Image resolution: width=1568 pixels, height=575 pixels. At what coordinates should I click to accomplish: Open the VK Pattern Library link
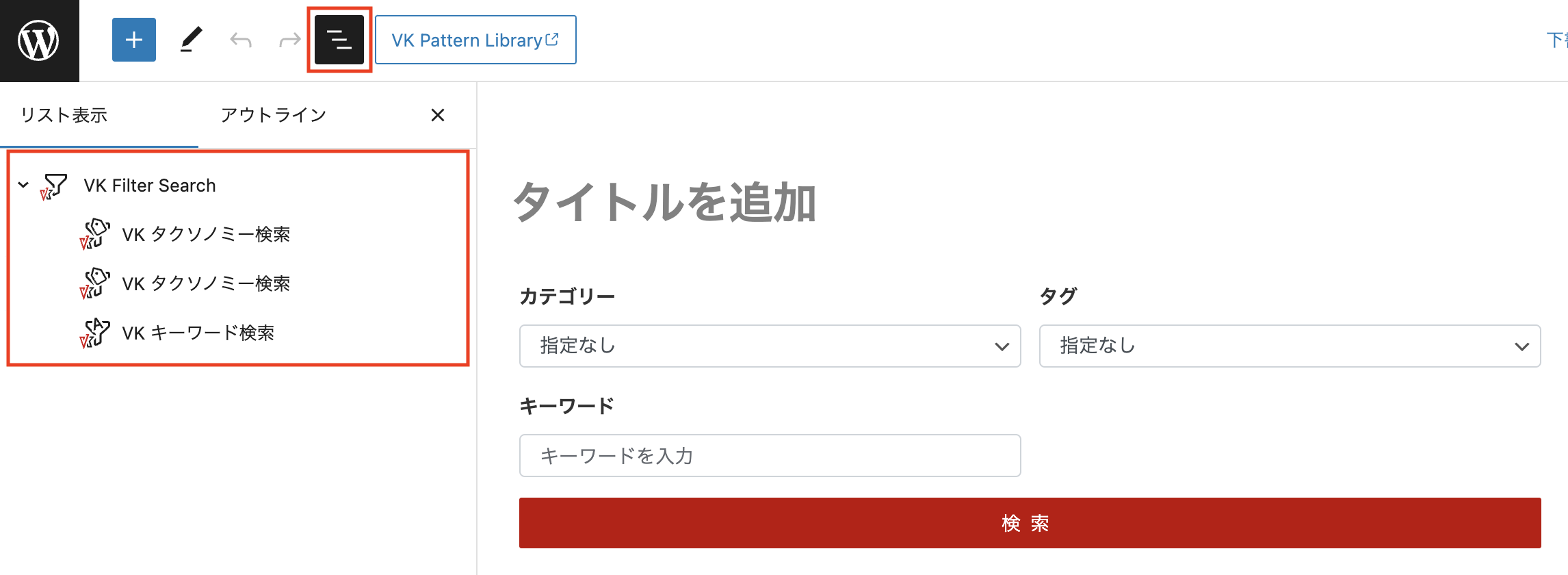tap(475, 40)
